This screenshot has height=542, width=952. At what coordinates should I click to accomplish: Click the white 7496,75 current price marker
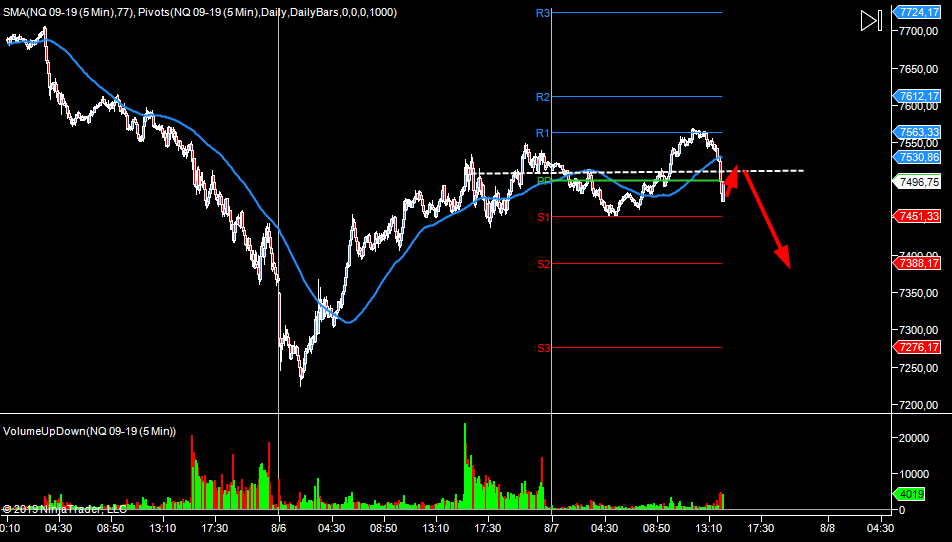pos(917,183)
